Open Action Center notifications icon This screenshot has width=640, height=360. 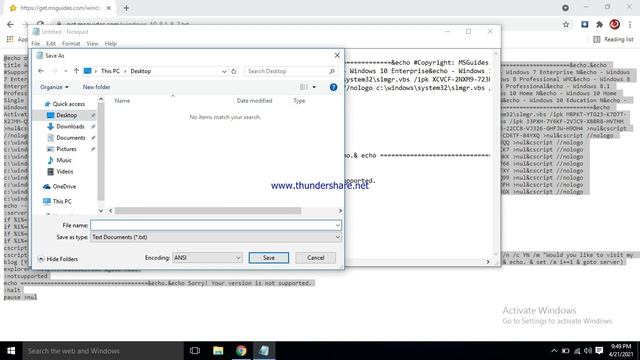click(599, 351)
